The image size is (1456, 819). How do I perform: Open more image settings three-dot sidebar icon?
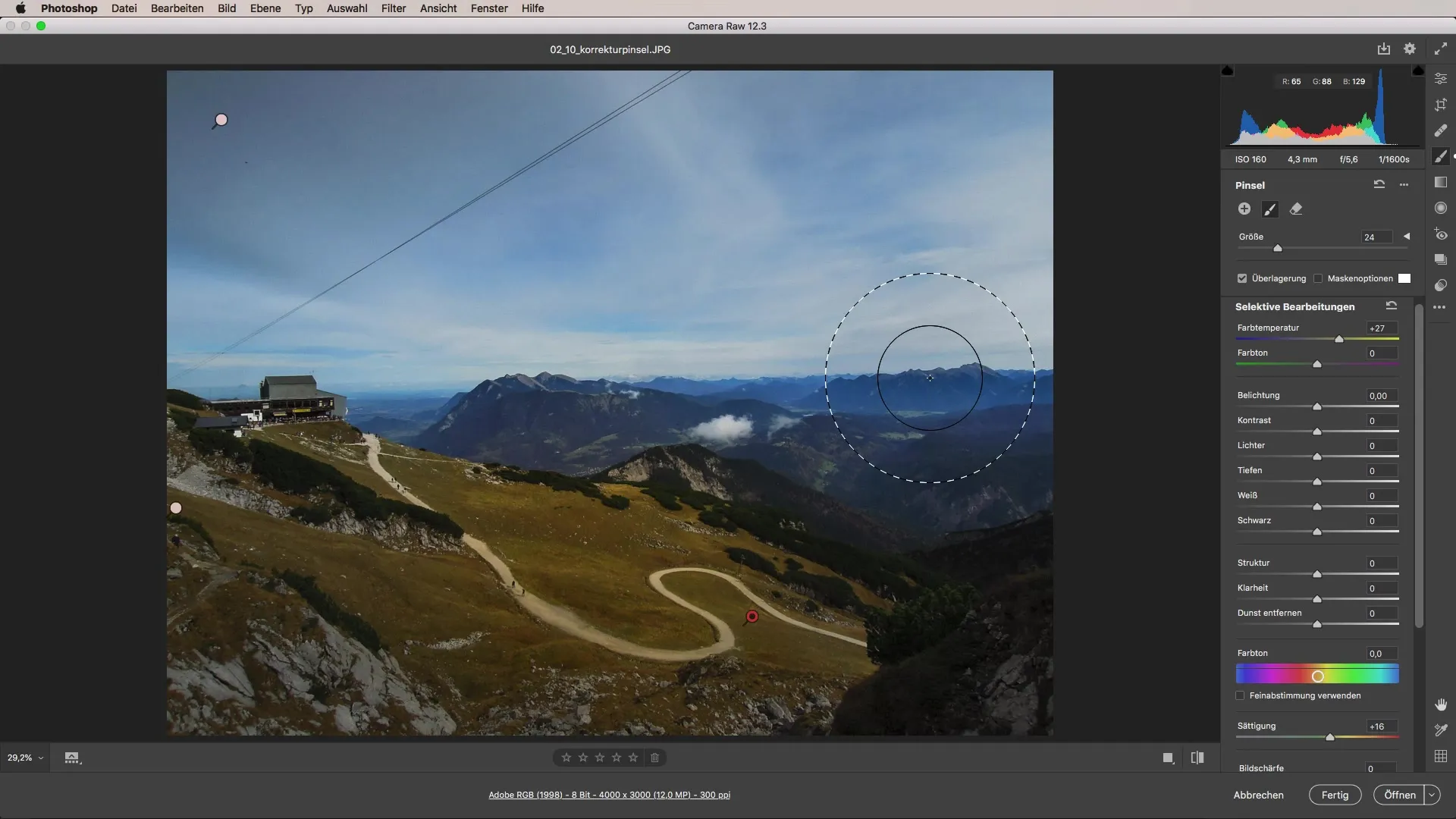click(x=1440, y=307)
